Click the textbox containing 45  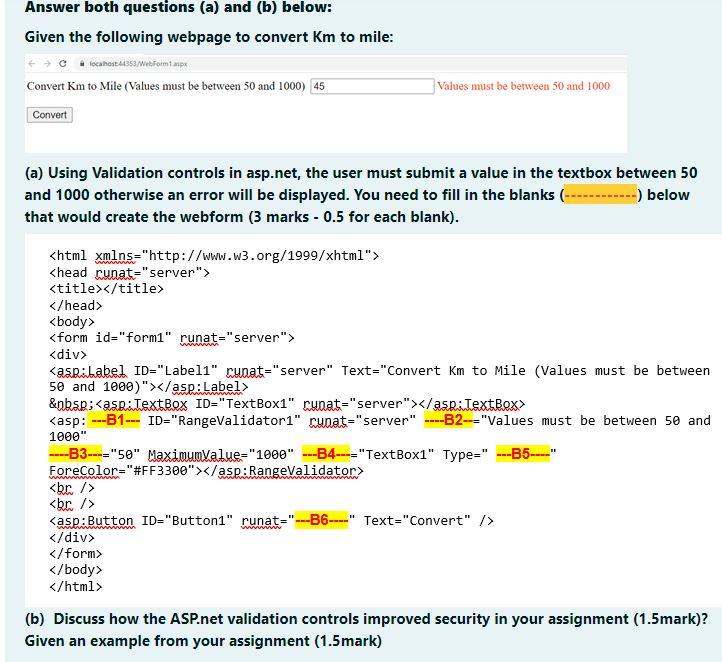(x=372, y=86)
